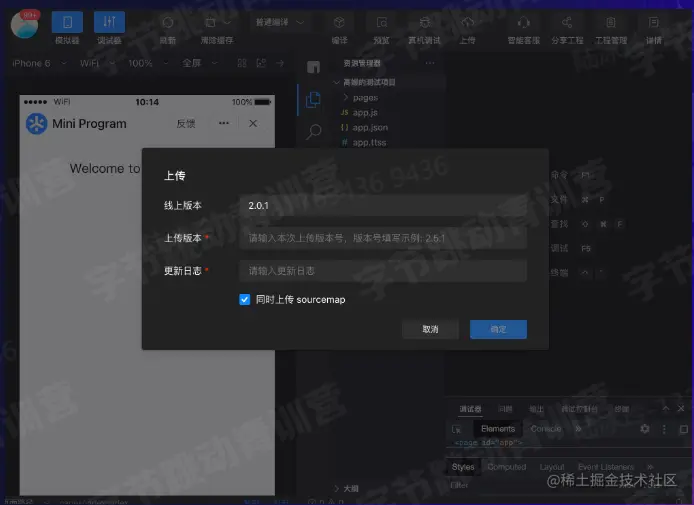
Task: Click the devtools dock square icon
Action: tap(683, 429)
